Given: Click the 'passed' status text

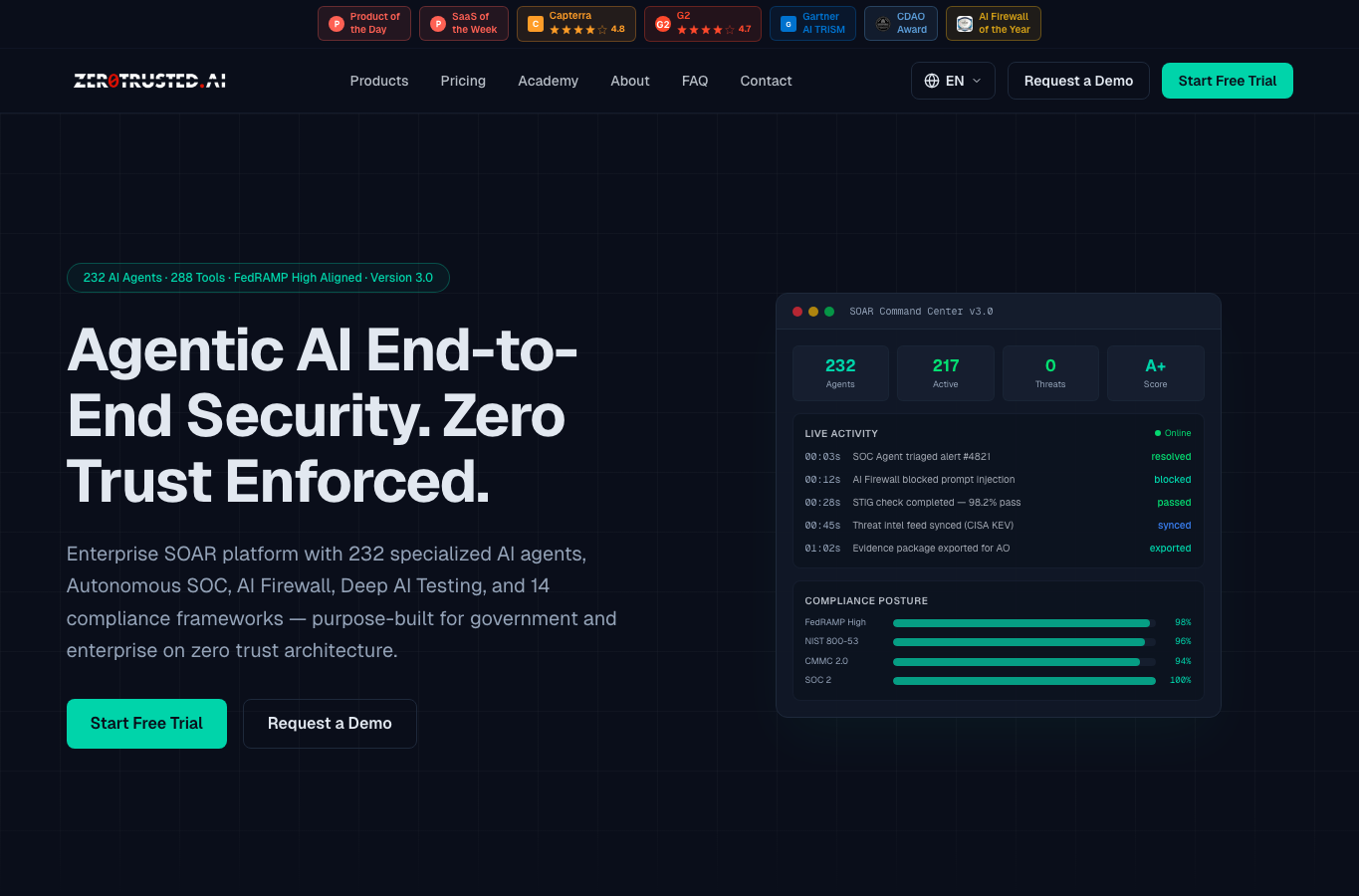Looking at the screenshot, I should coord(1174,503).
